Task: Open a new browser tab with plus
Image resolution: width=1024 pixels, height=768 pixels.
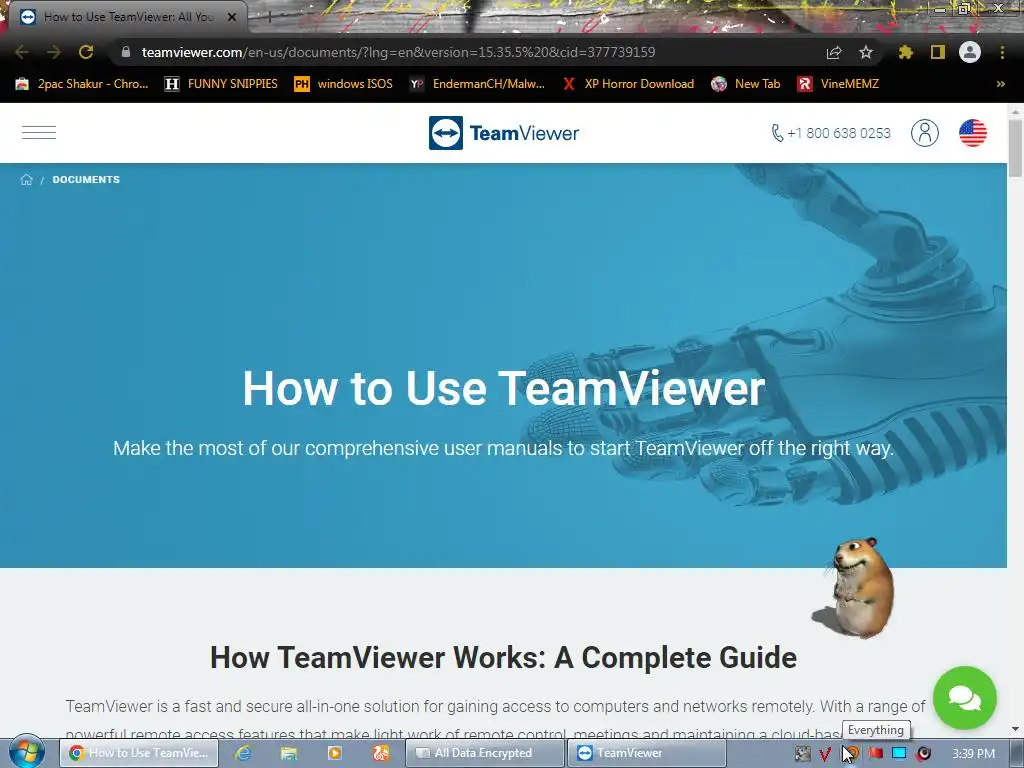Action: 269,17
